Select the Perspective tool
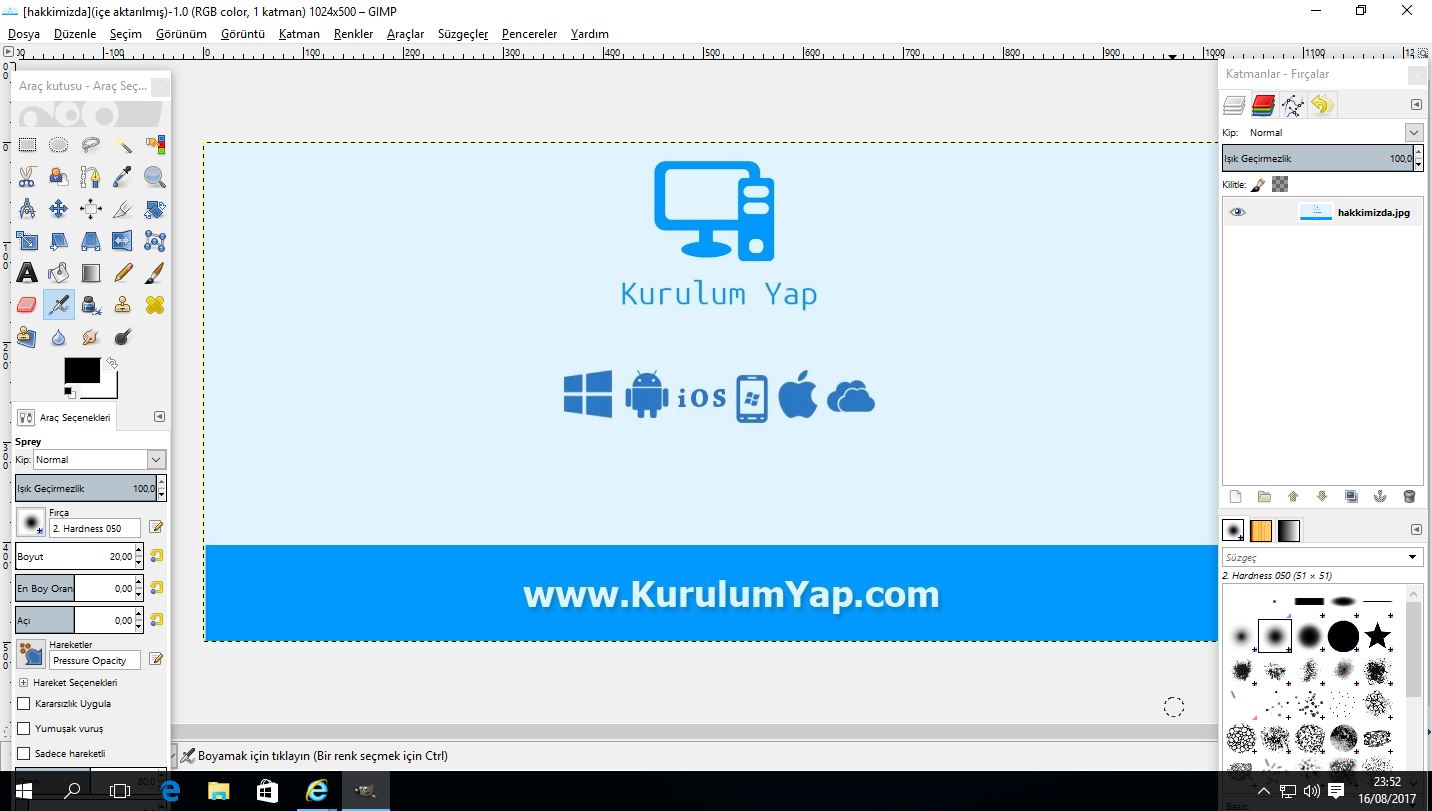 (91, 241)
